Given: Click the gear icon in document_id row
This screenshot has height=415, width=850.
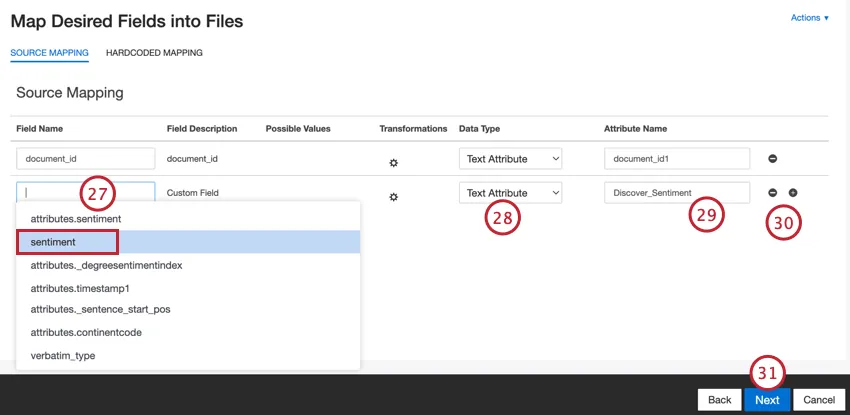Looking at the screenshot, I should coord(393,160).
